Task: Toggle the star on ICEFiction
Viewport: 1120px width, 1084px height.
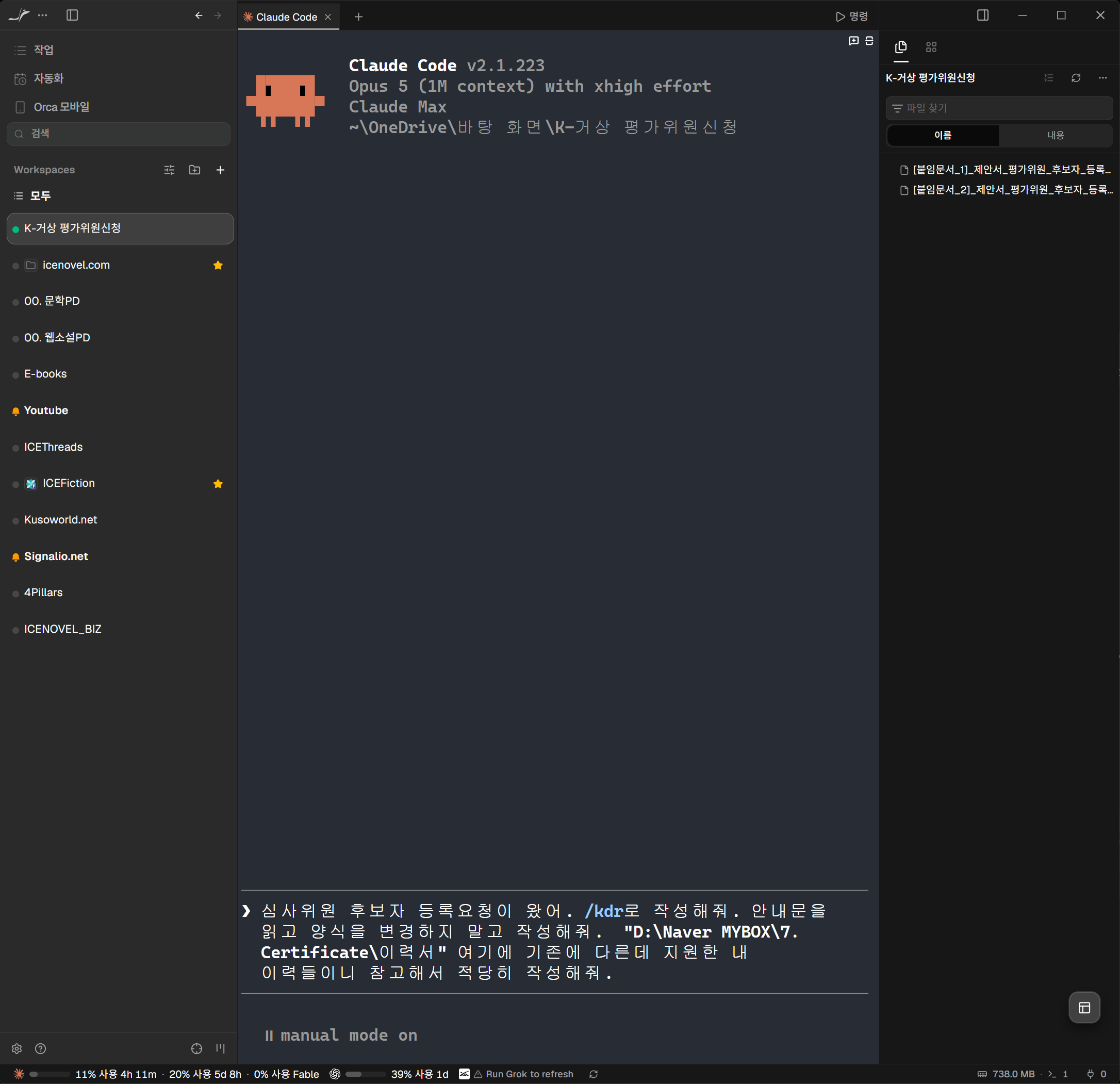Action: pyautogui.click(x=218, y=484)
